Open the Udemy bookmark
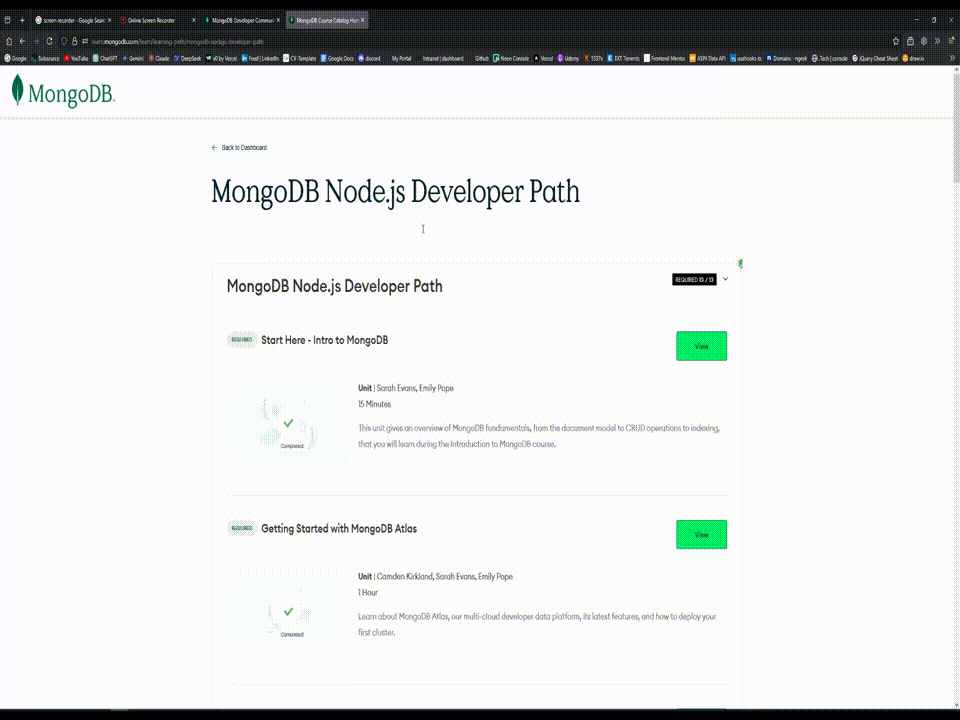This screenshot has height=720, width=960. pos(568,58)
